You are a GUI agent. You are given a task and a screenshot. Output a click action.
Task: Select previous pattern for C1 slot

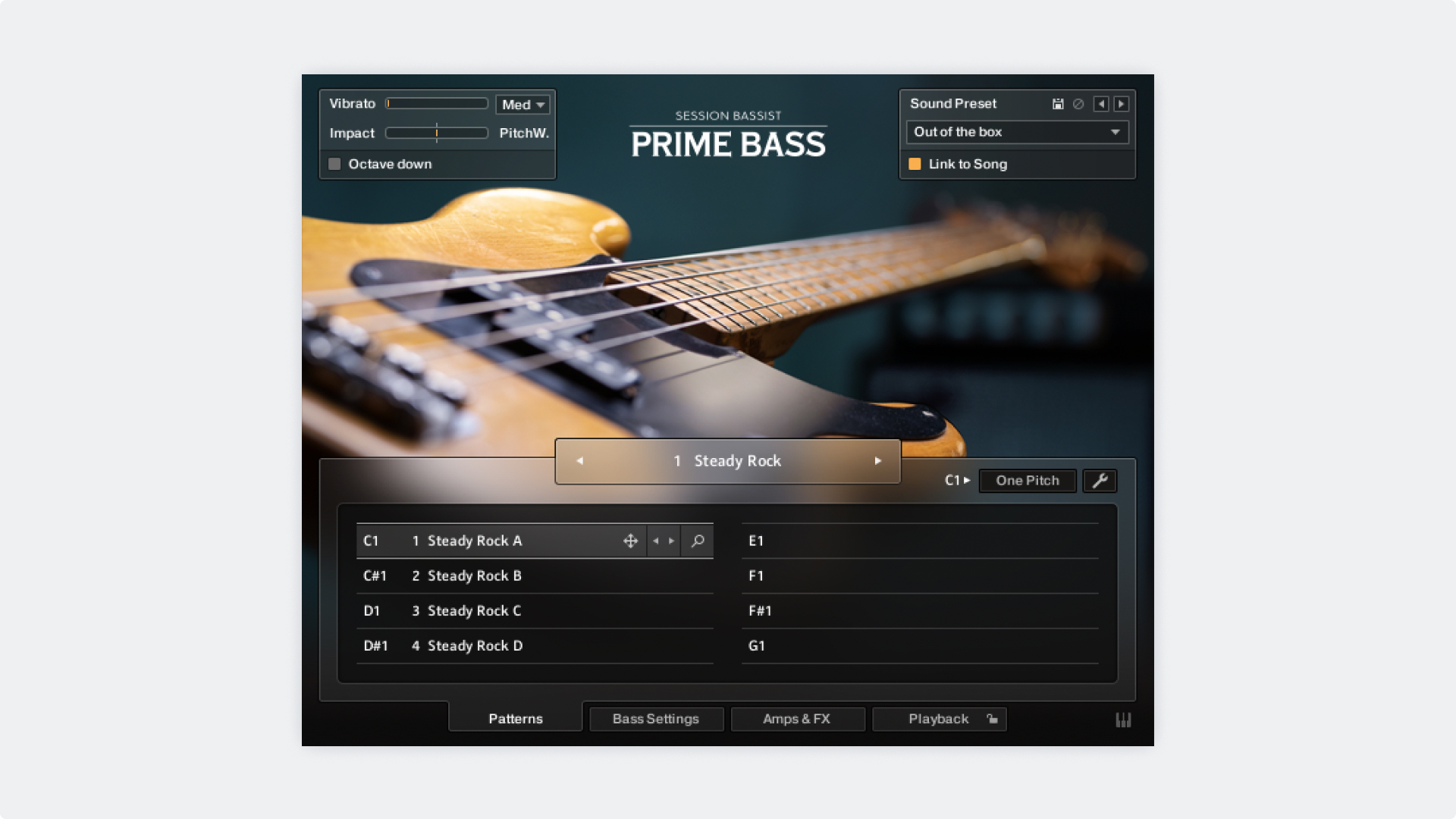656,541
